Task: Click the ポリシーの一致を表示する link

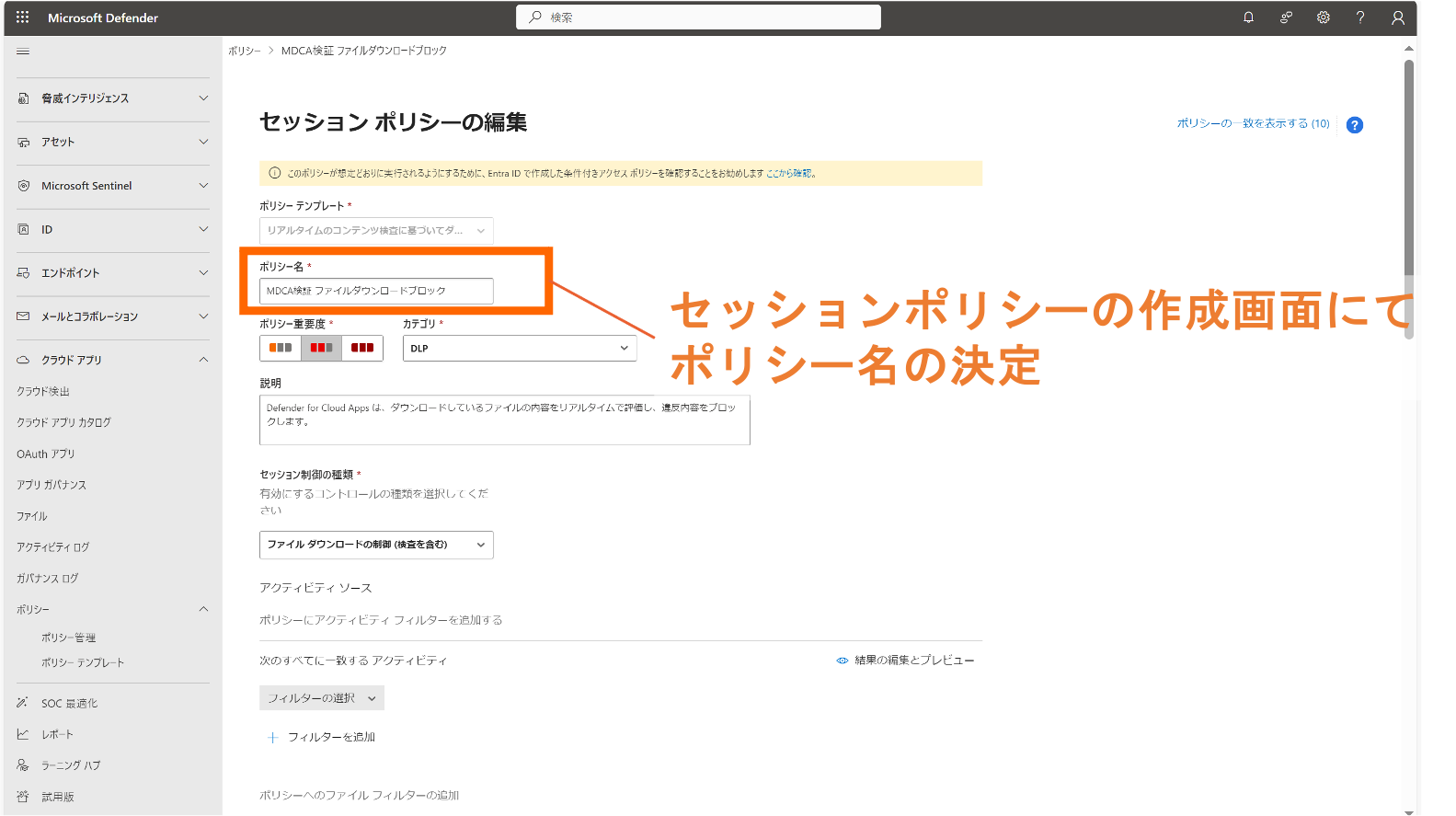Action: coord(1253,123)
